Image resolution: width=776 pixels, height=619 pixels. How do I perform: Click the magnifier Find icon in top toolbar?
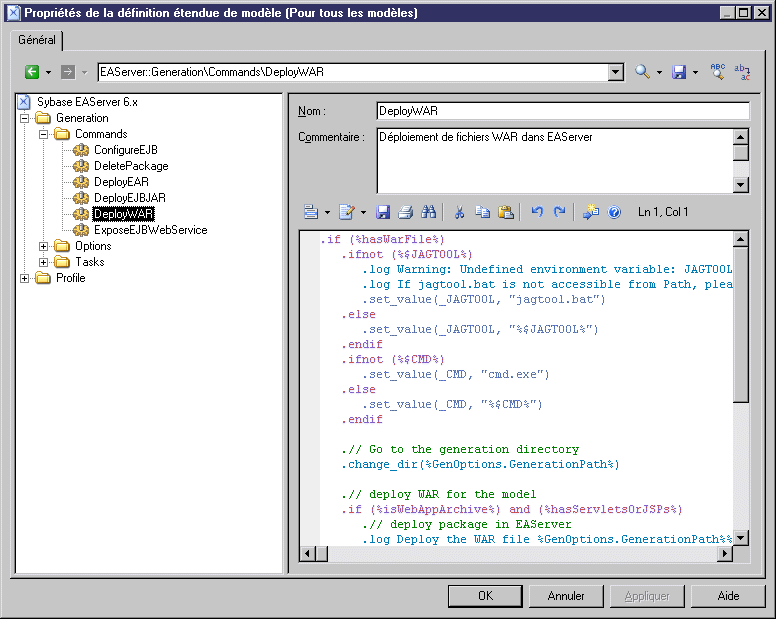click(x=642, y=72)
